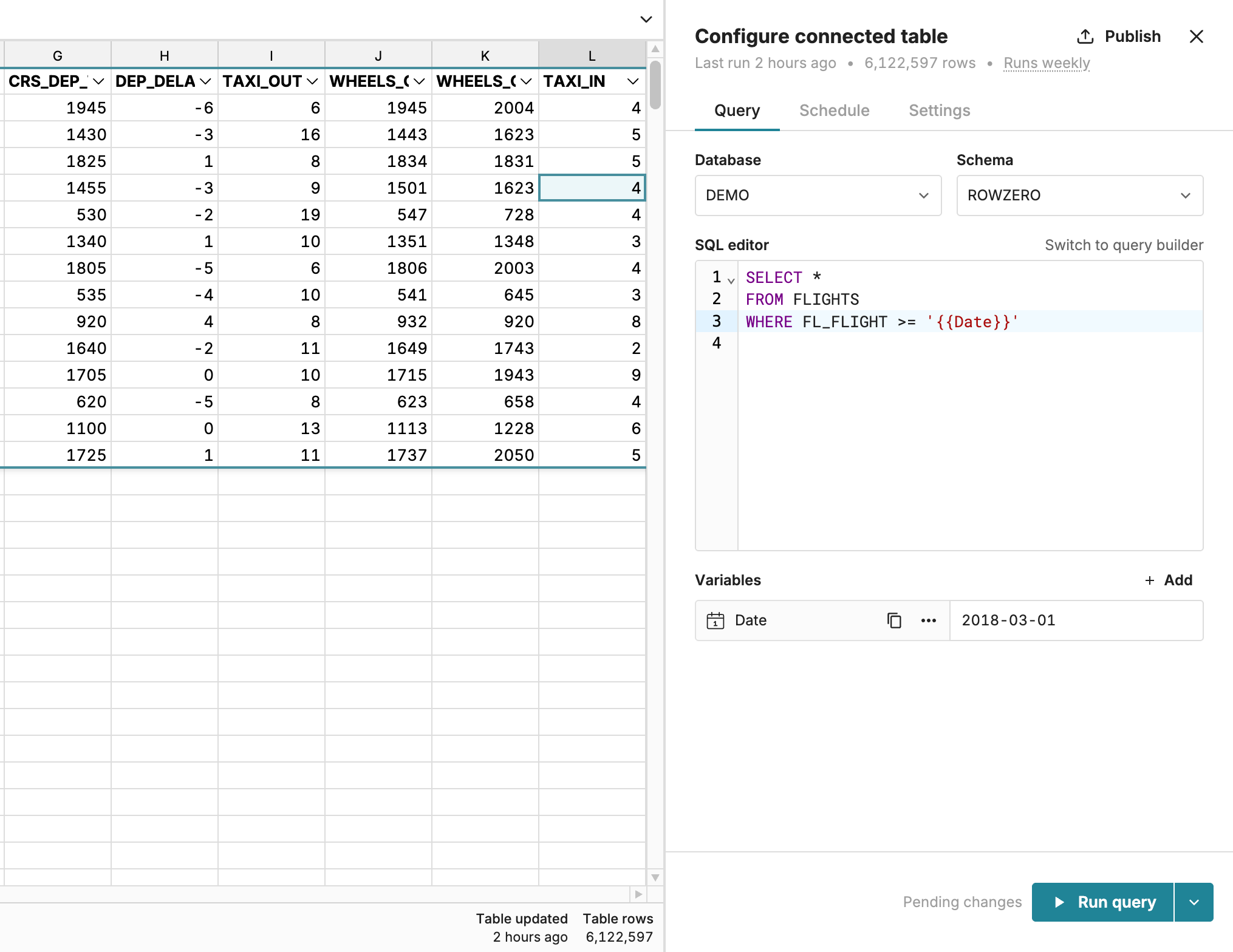Click cell 1113 in column J
1233x952 pixels.
[x=378, y=429]
